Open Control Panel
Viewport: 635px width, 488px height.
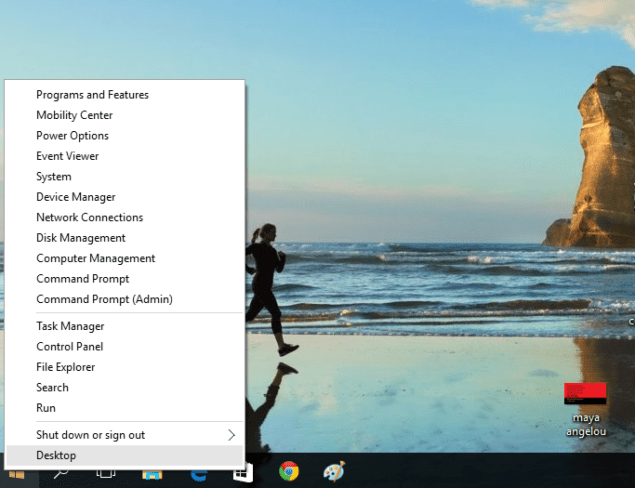[x=70, y=347]
